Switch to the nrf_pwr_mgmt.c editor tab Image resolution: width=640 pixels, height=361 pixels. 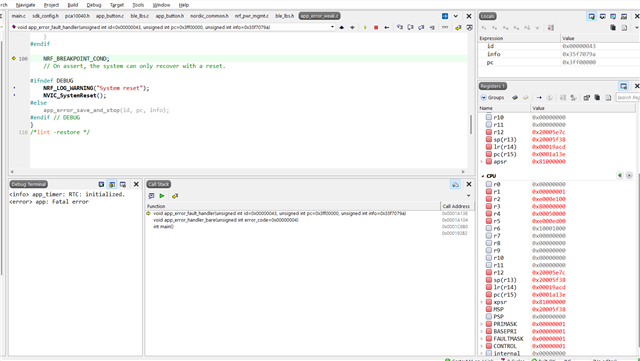[x=252, y=16]
